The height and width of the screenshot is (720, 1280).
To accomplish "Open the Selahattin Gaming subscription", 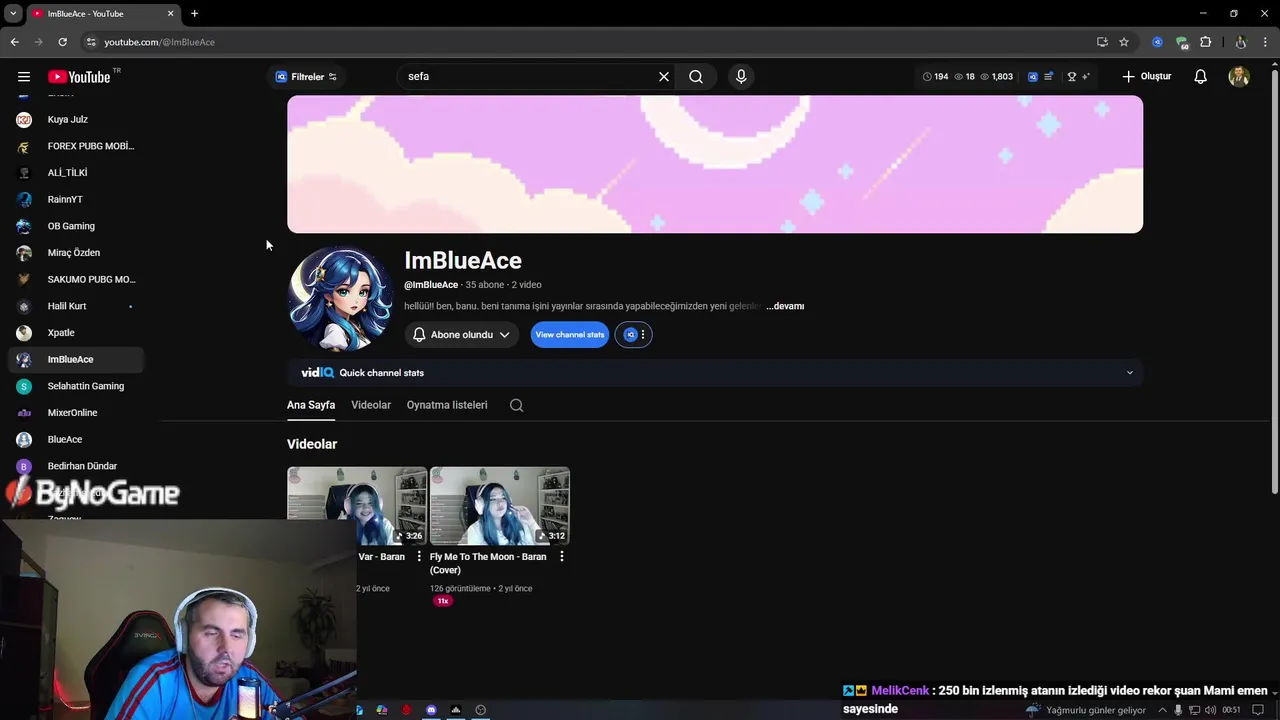I will point(76,386).
